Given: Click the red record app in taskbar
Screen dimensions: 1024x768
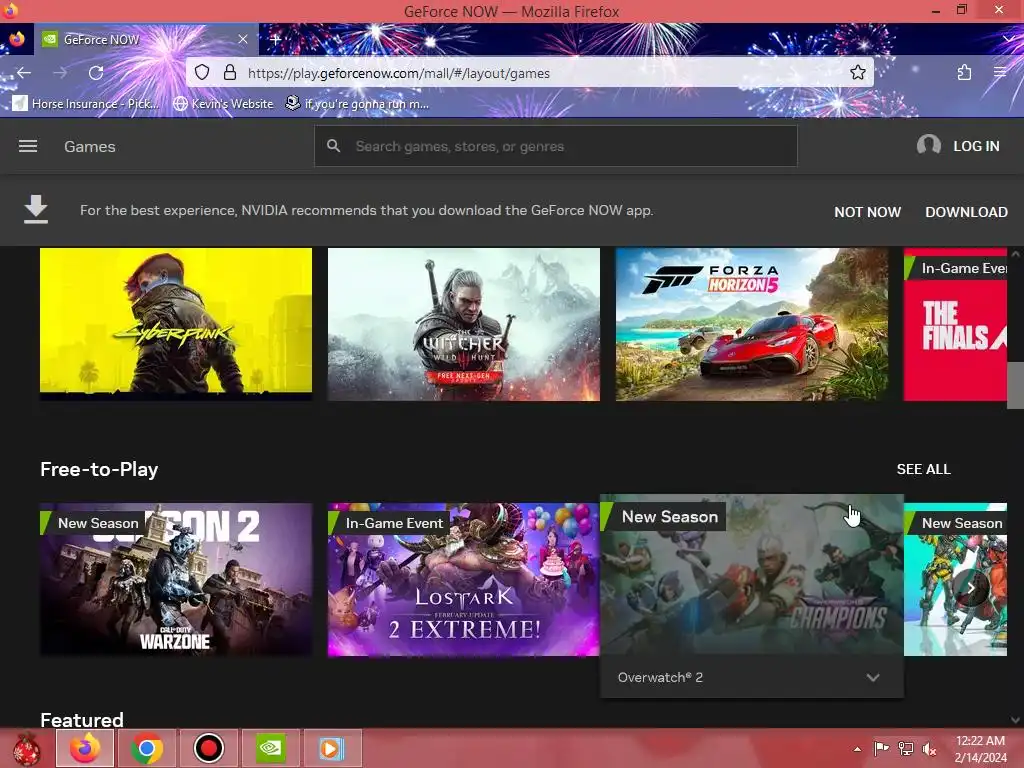Looking at the screenshot, I should pyautogui.click(x=209, y=748).
